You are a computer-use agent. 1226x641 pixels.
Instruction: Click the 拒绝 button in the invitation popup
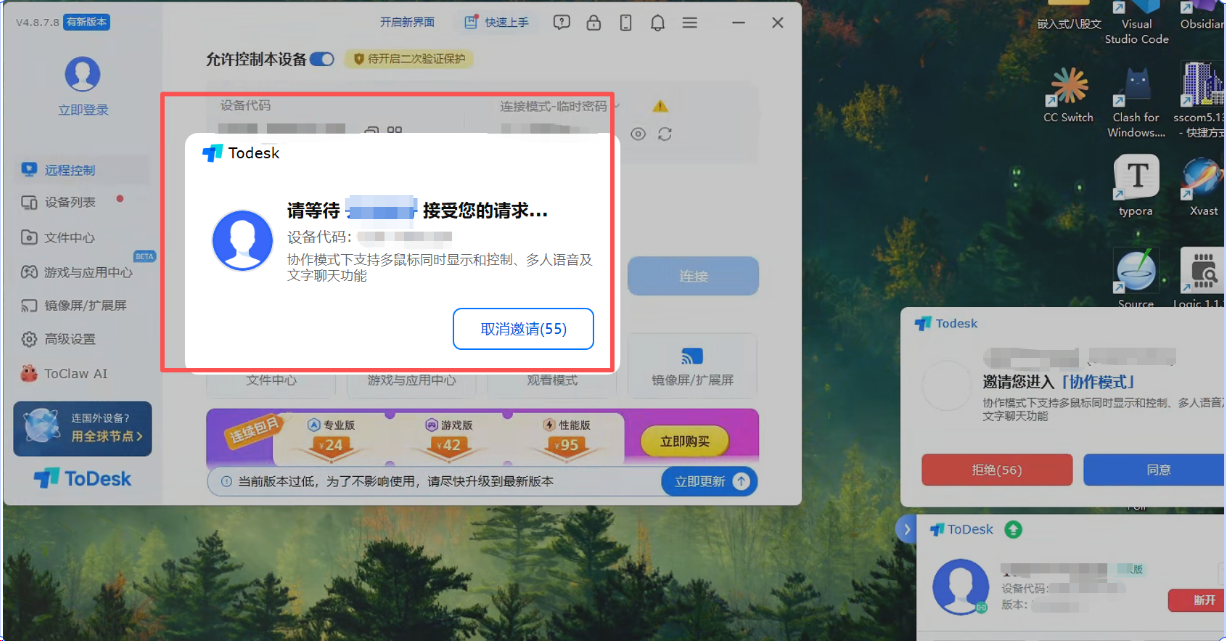click(x=997, y=470)
